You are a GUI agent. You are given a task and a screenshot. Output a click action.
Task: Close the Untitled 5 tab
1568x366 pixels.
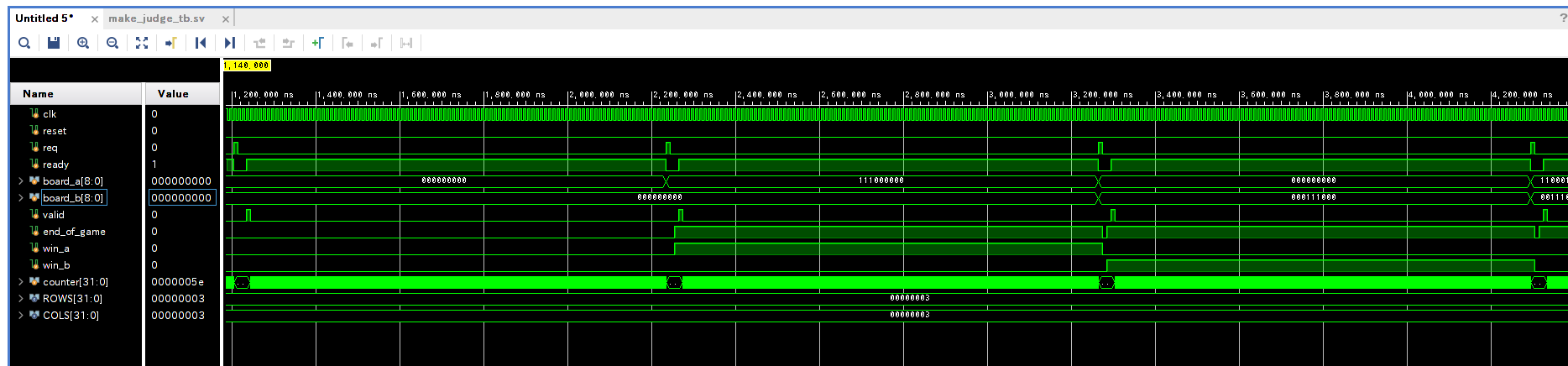(94, 18)
